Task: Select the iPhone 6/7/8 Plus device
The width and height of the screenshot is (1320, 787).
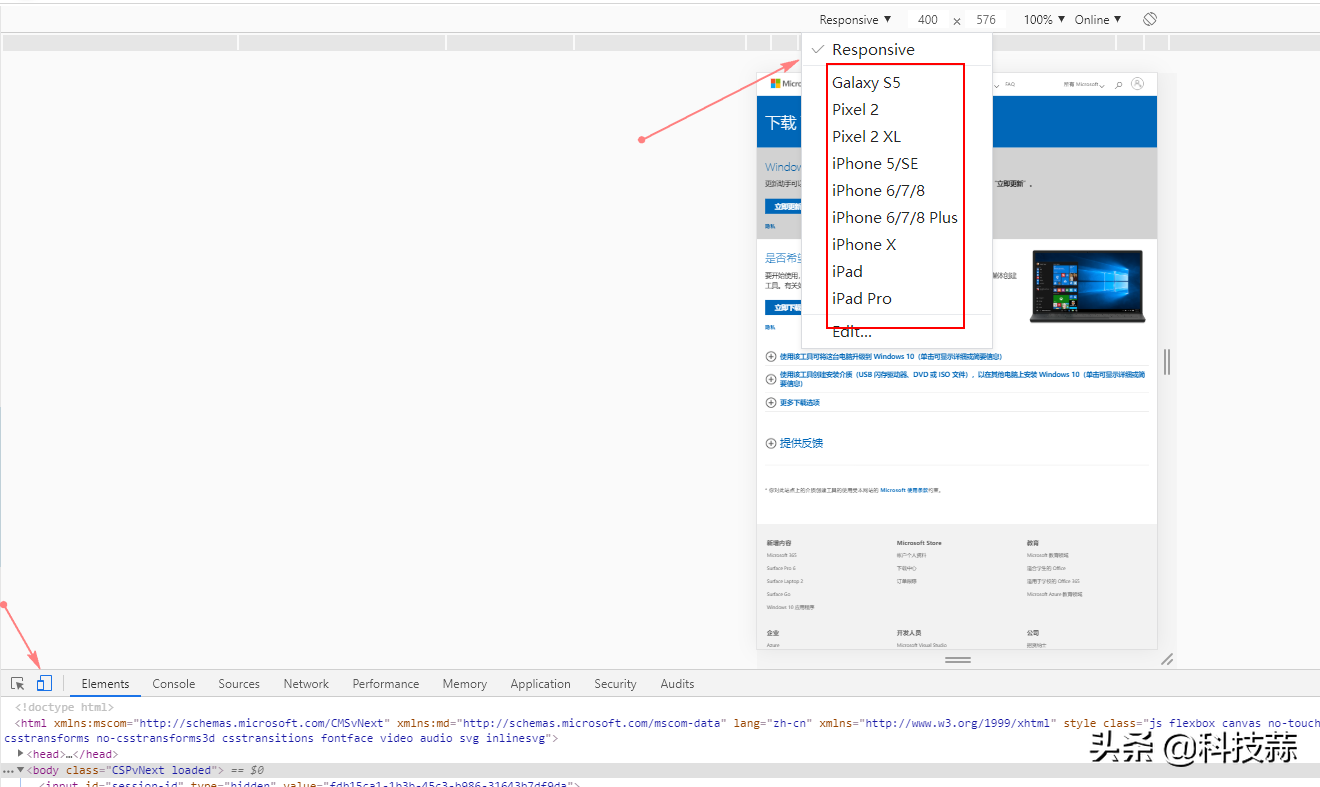Action: pyautogui.click(x=896, y=217)
